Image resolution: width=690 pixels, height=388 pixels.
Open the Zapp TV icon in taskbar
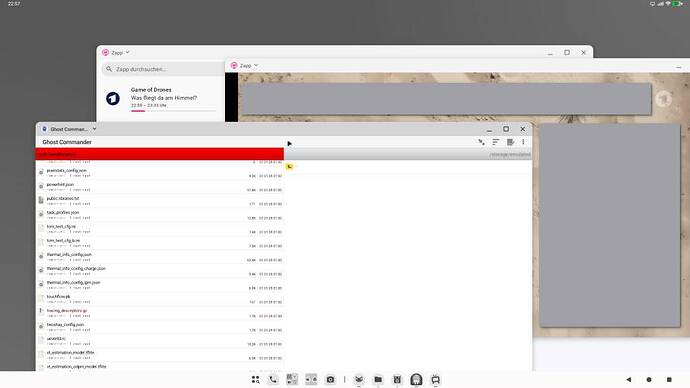click(436, 380)
